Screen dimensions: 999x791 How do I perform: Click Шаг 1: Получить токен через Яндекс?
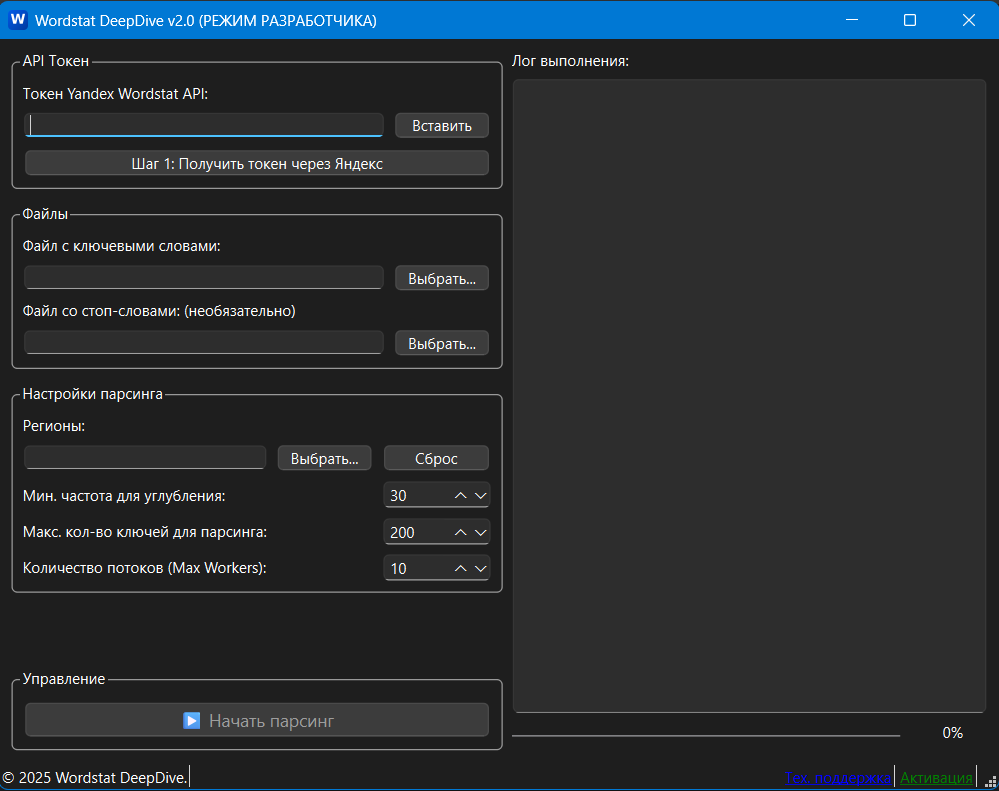[257, 163]
